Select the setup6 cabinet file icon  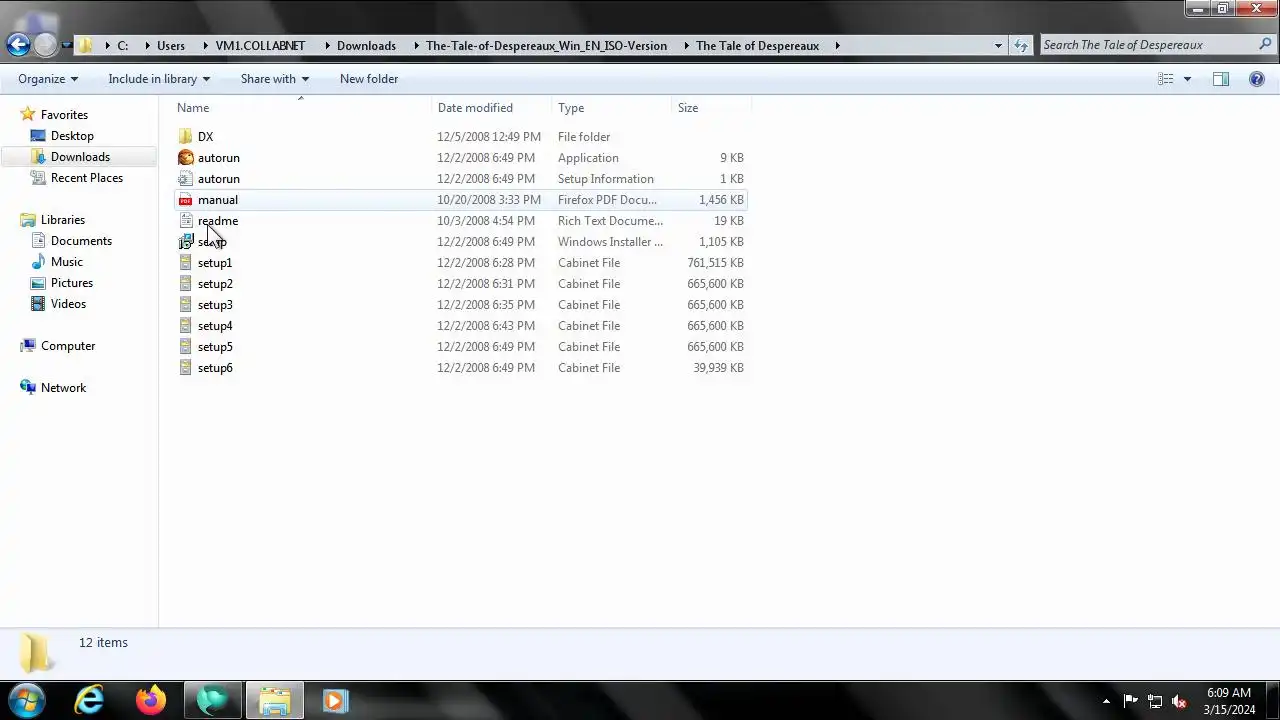185,368
